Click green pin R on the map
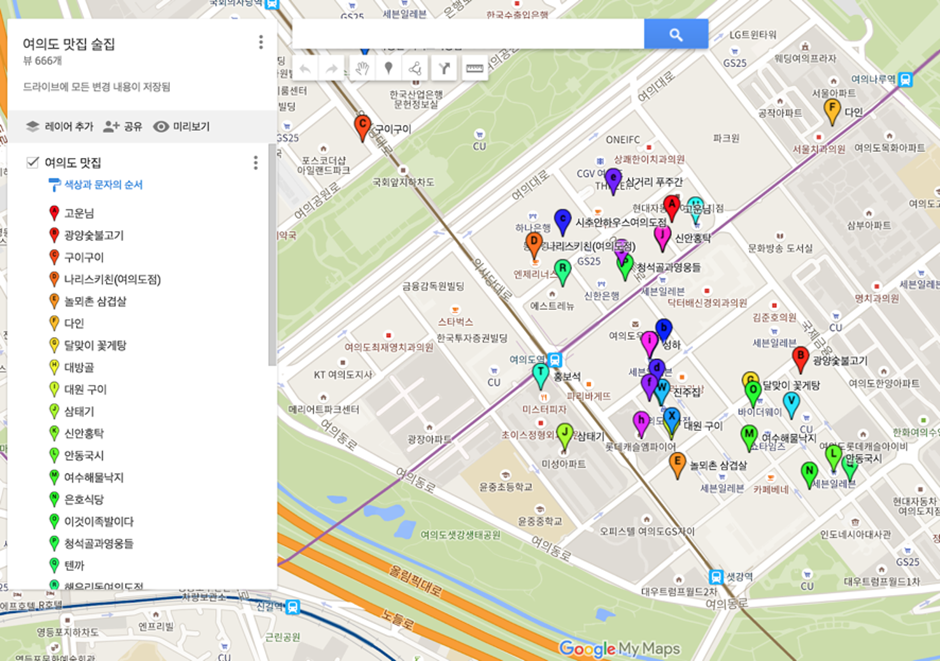The width and height of the screenshot is (940, 661). 562,271
